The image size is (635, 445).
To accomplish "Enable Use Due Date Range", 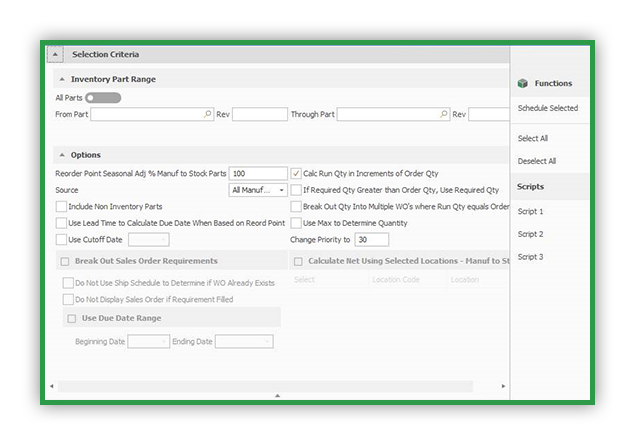I will click(72, 319).
